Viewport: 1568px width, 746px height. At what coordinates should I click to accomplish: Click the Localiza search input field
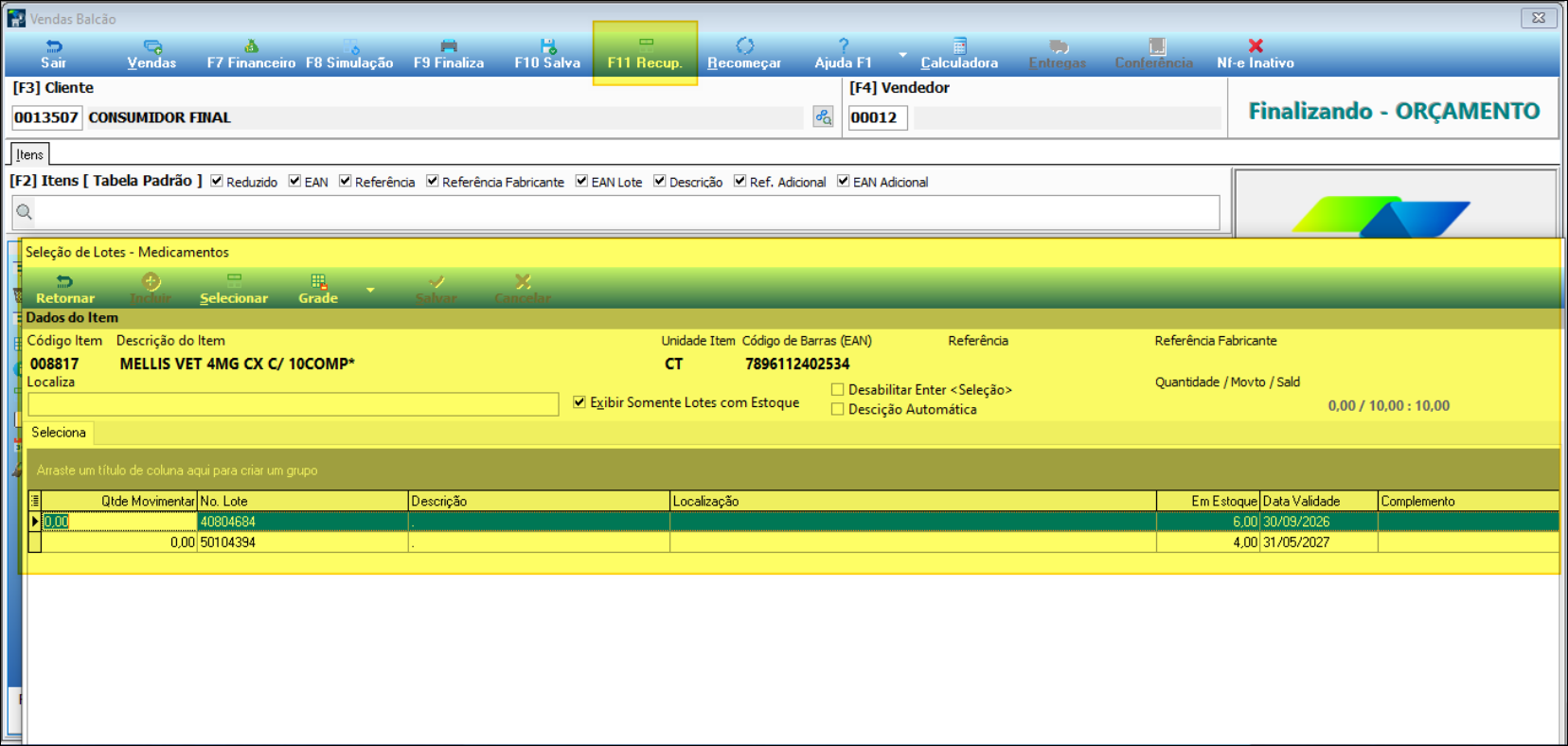tap(294, 404)
